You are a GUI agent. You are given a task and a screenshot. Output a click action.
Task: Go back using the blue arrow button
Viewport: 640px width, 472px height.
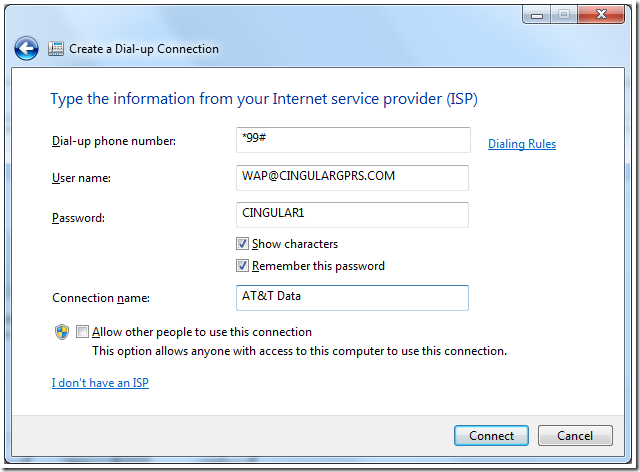pyautogui.click(x=27, y=49)
